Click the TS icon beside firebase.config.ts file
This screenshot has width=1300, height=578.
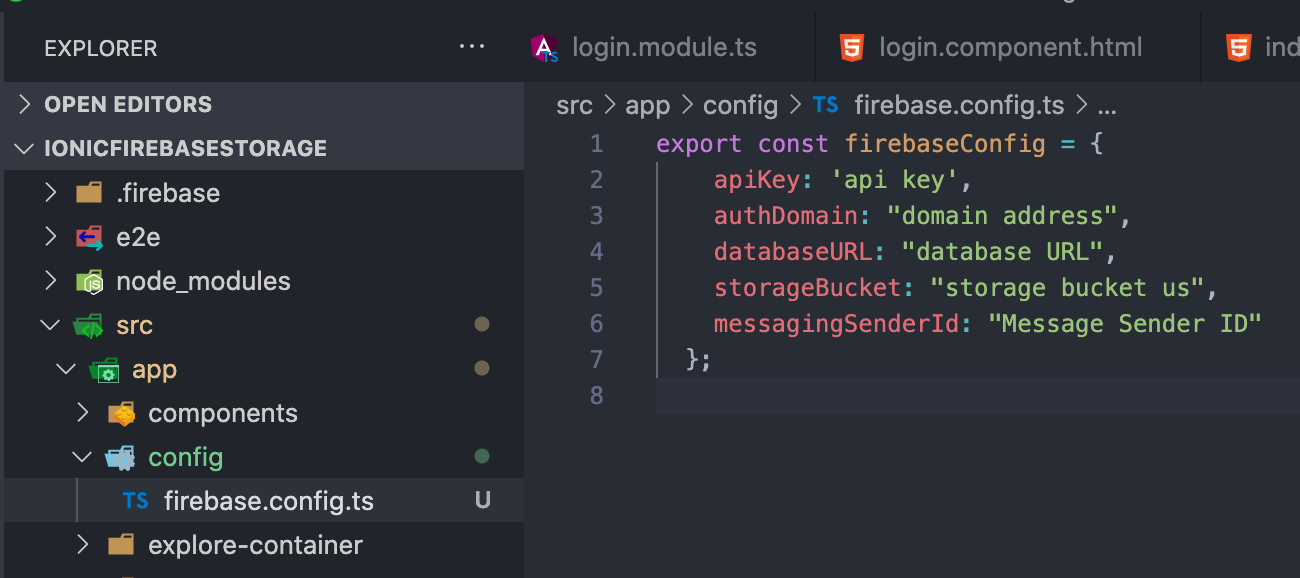point(135,501)
